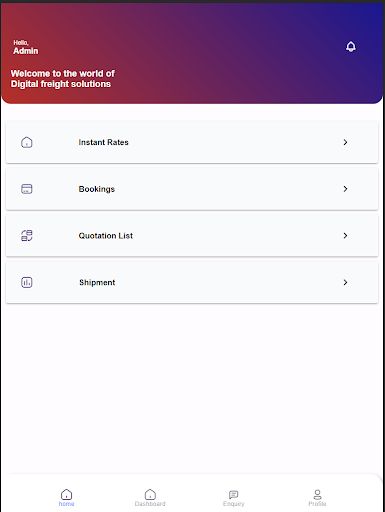The height and width of the screenshot is (512, 385).
Task: Expand Instant Rates with its chevron arrow
Action: [x=345, y=142]
